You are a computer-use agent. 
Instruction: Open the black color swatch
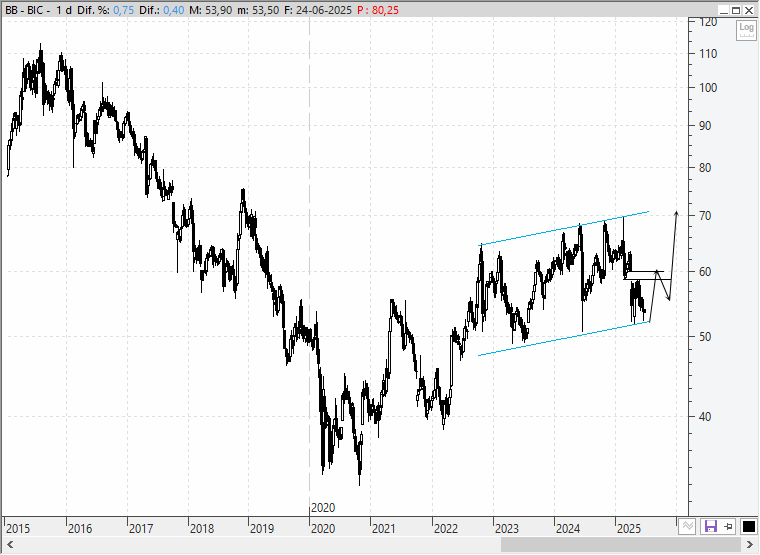(748, 526)
